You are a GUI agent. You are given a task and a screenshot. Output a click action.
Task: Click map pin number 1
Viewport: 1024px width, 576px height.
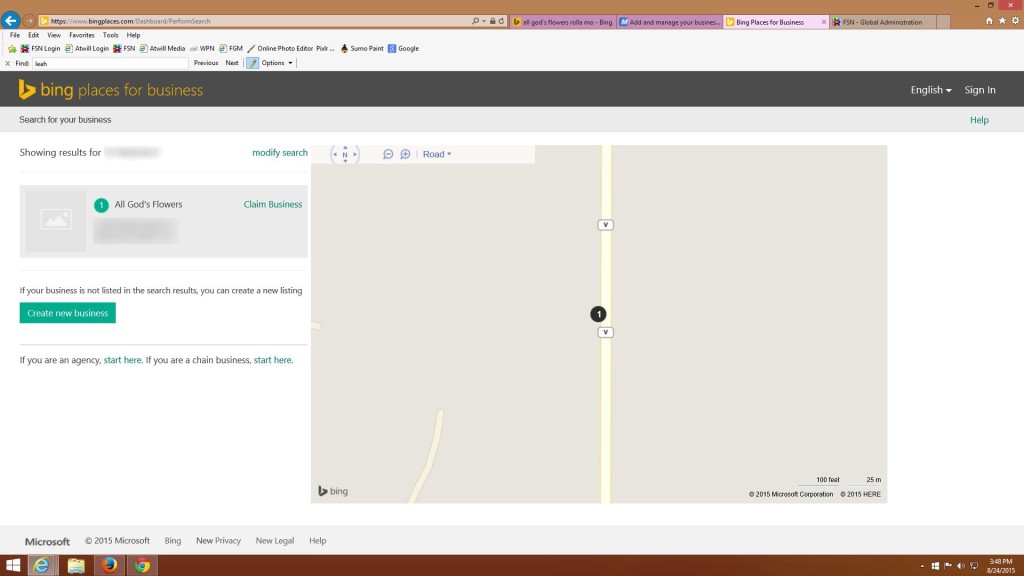click(598, 314)
